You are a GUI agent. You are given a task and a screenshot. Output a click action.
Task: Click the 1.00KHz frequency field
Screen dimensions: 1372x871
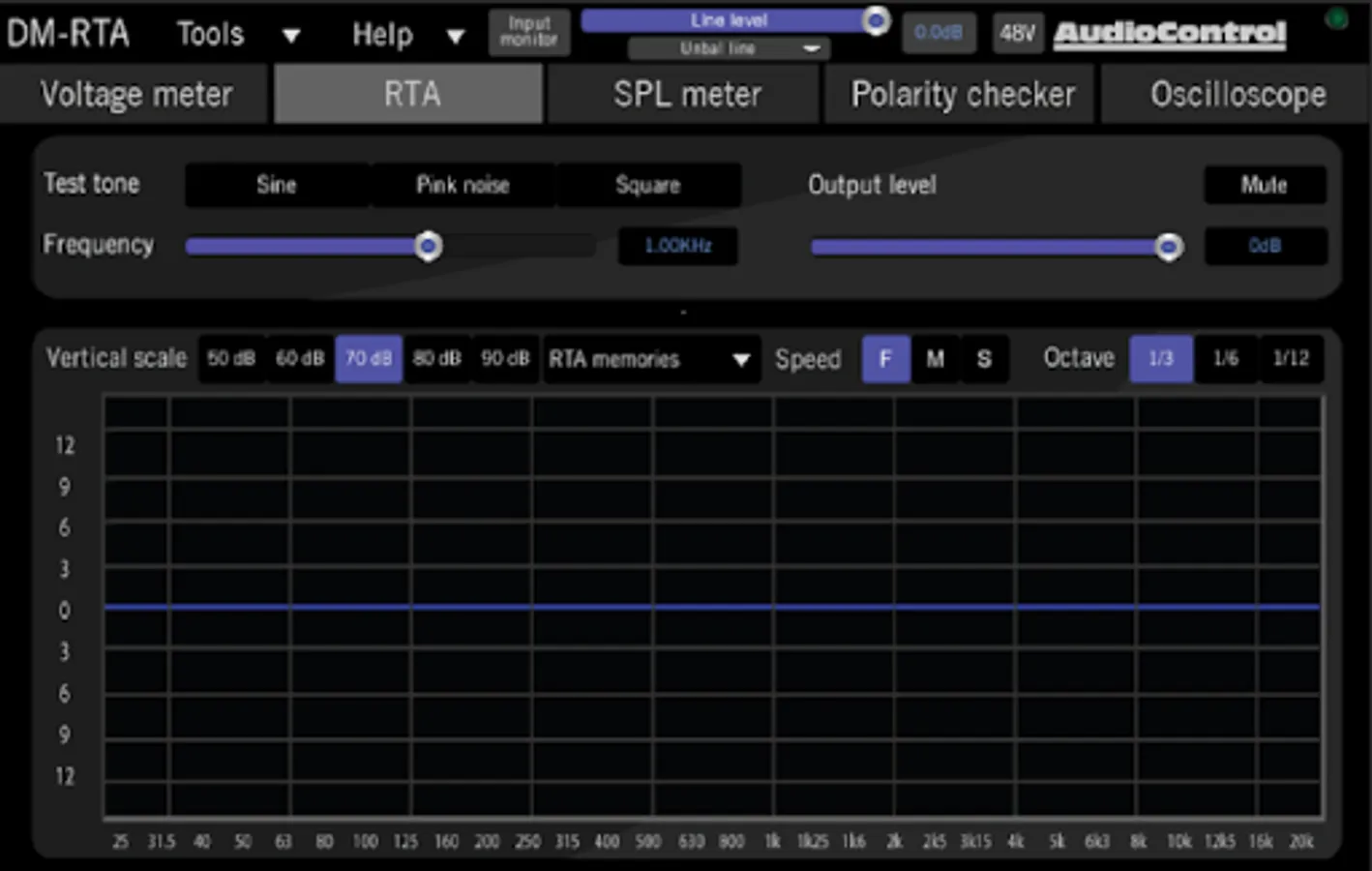click(678, 246)
